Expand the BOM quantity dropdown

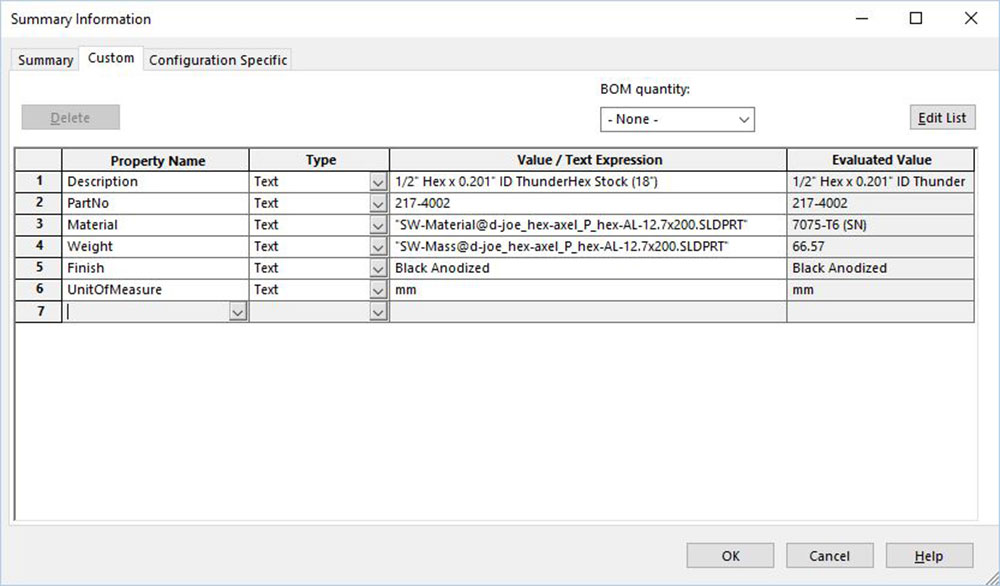(677, 119)
